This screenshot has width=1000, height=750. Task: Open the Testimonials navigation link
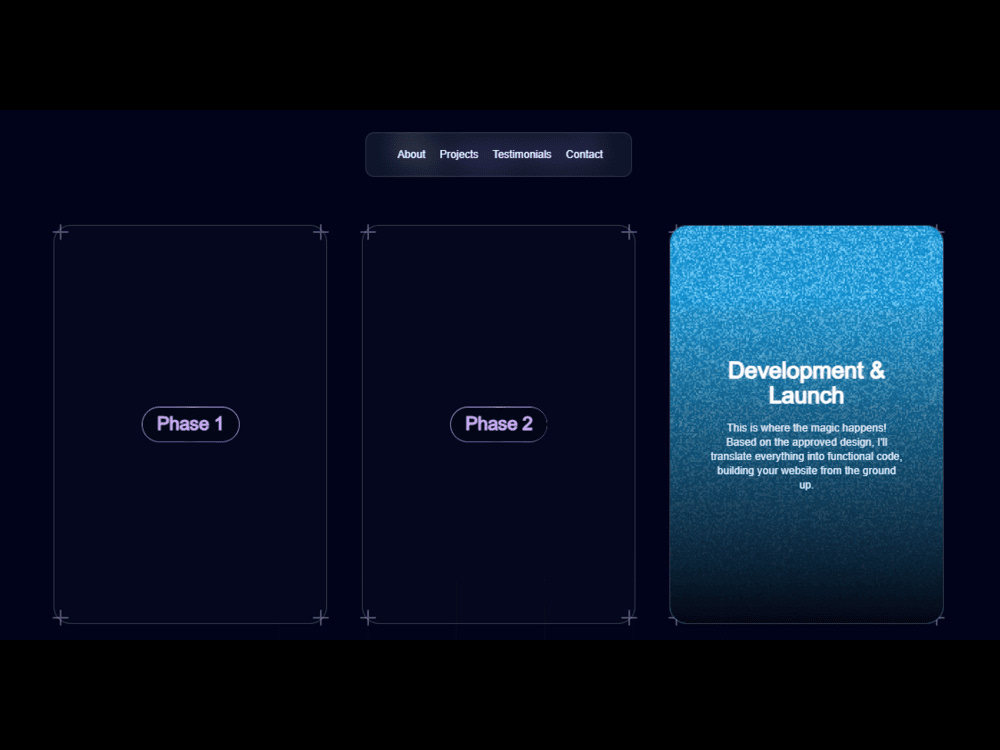pyautogui.click(x=522, y=154)
